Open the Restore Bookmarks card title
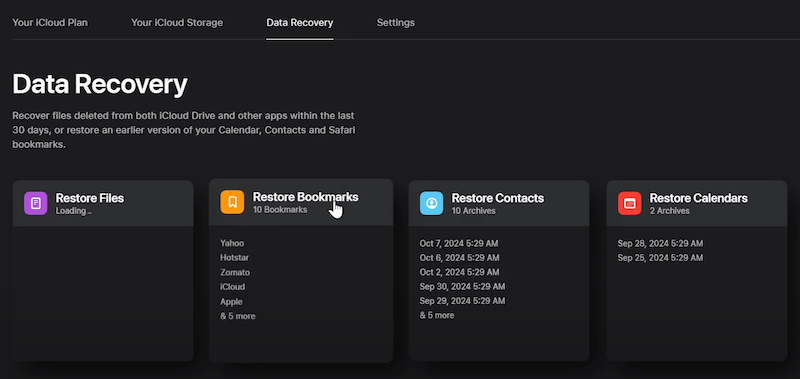 (306, 197)
